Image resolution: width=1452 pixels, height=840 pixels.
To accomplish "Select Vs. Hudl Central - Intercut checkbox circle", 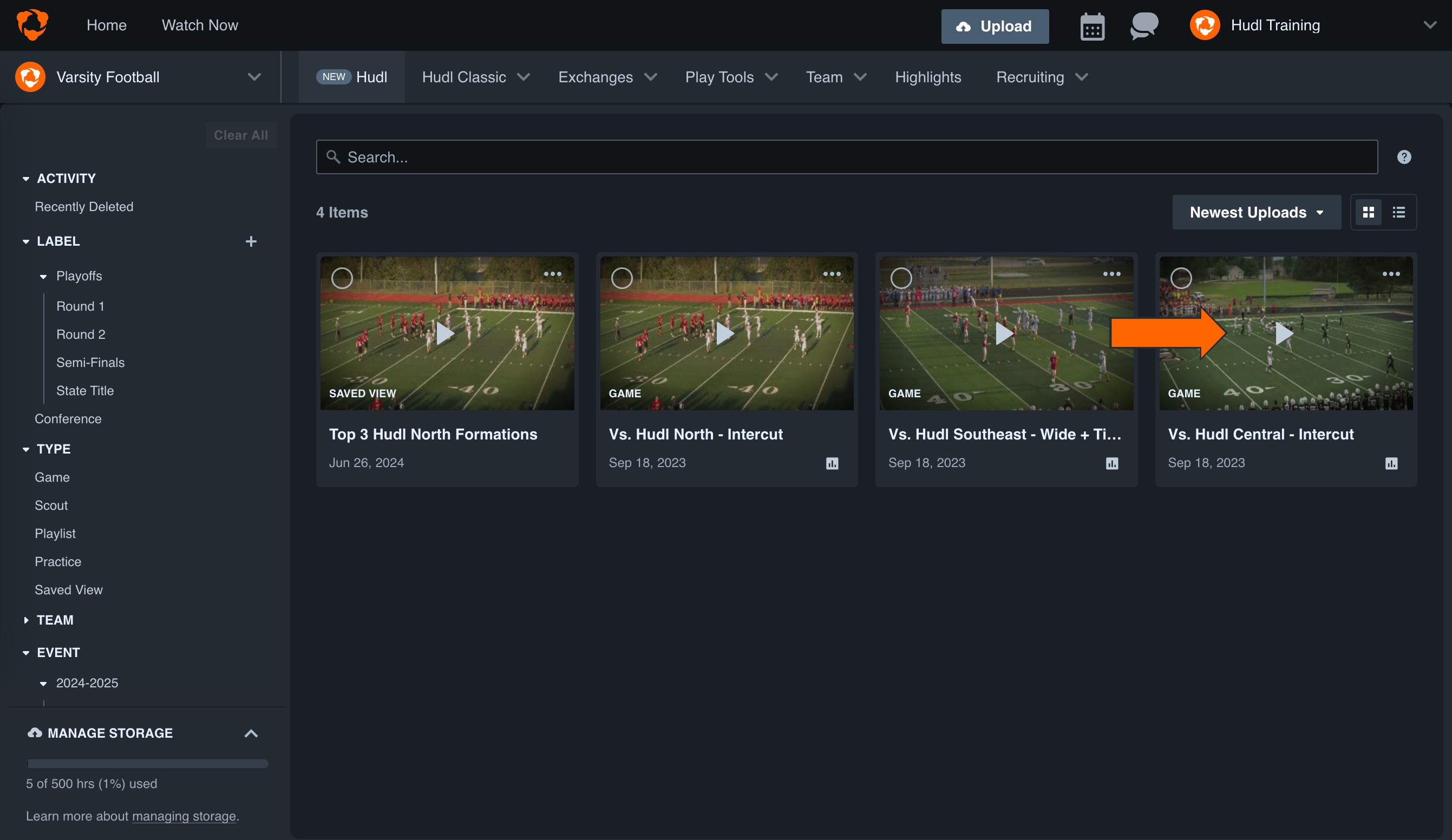I will [x=1181, y=278].
